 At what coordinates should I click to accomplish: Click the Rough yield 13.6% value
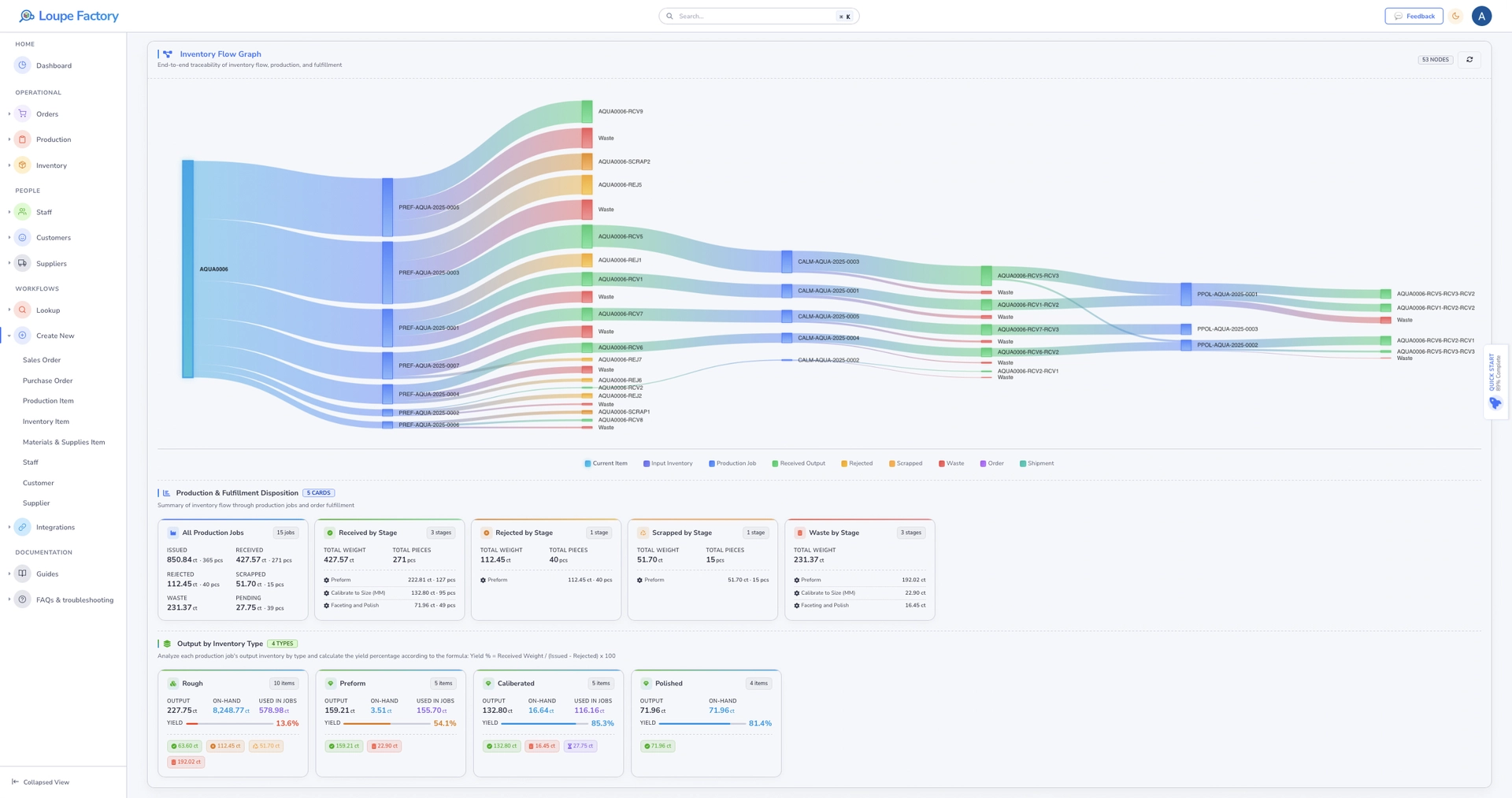pos(287,723)
